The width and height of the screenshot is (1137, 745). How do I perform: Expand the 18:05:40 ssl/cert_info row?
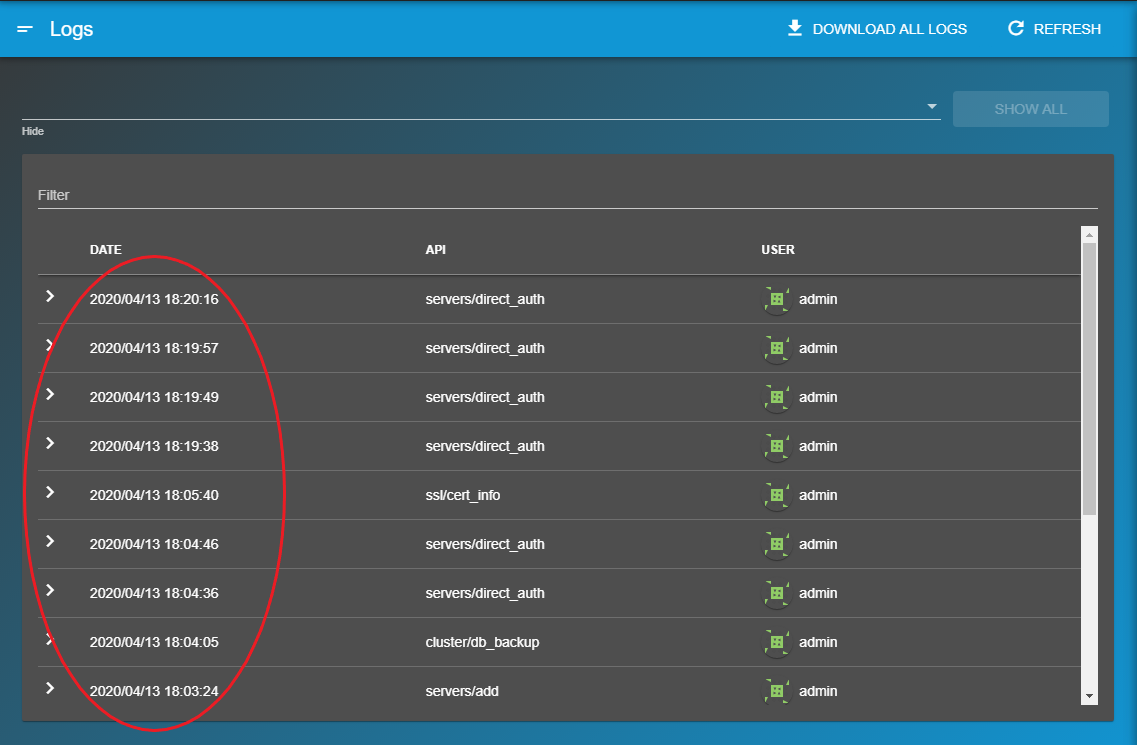click(50, 492)
